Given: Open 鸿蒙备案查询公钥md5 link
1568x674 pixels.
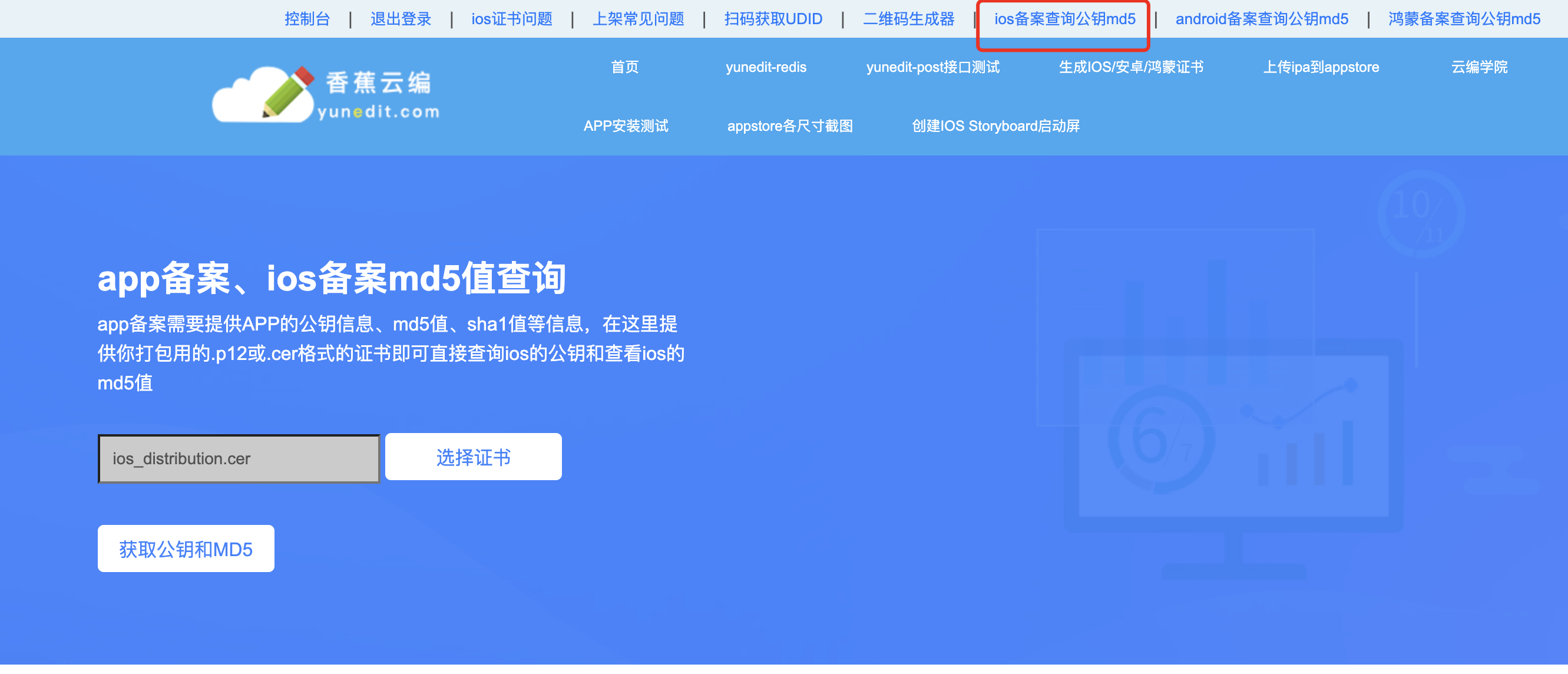Looking at the screenshot, I should tap(1464, 19).
